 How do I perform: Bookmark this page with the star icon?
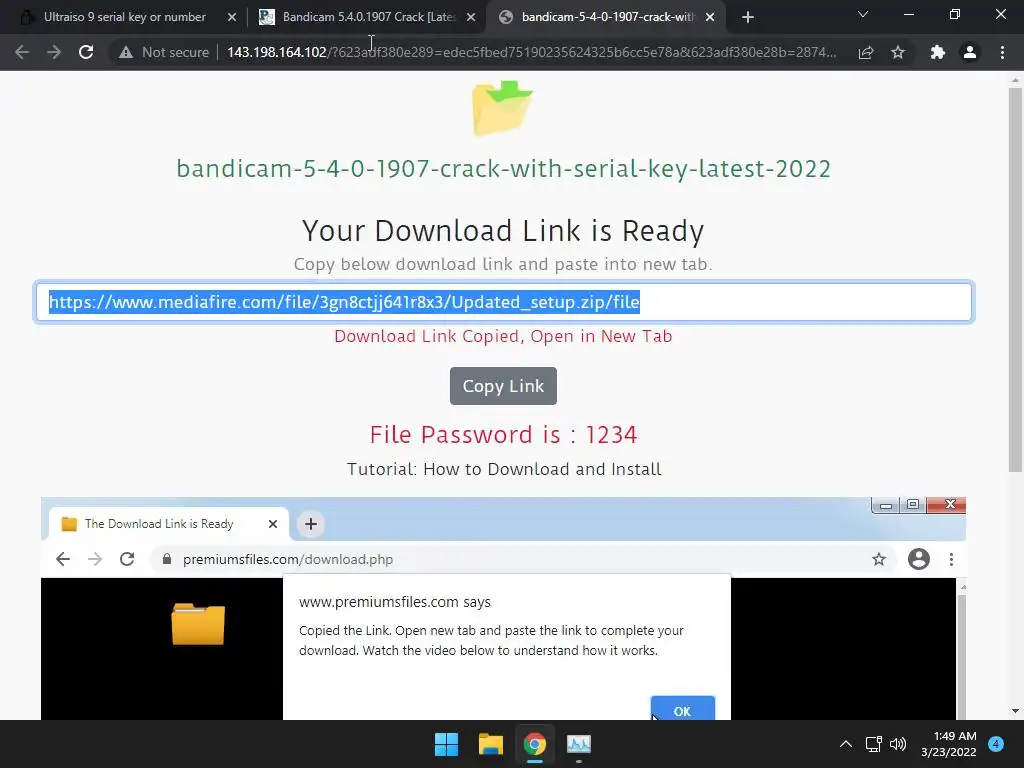[x=898, y=52]
